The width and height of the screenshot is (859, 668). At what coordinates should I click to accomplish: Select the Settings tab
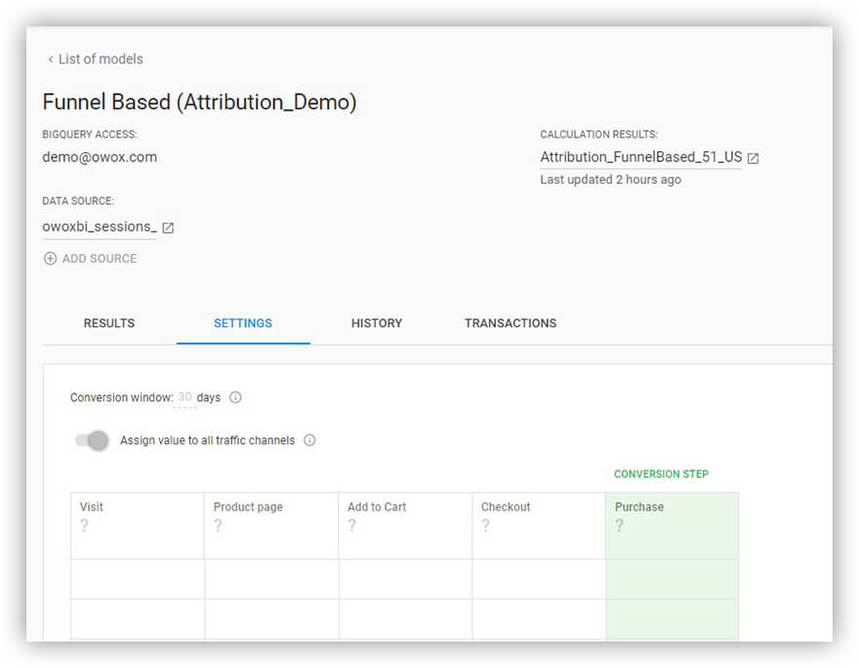coord(243,323)
